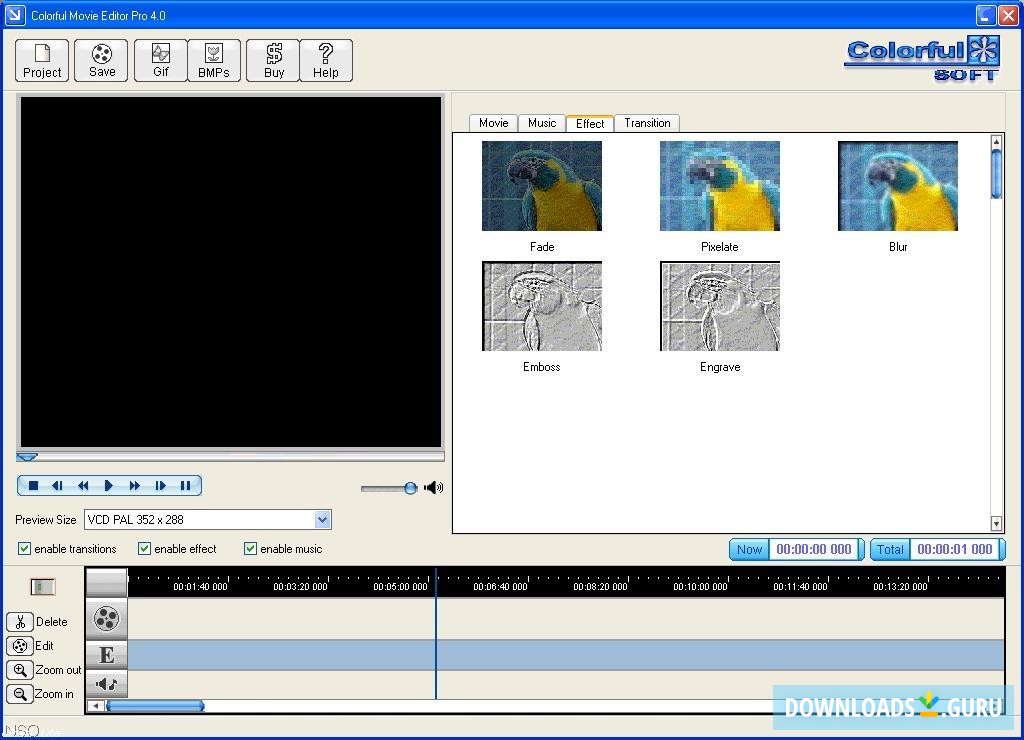Select the music track speaker icon
Image resolution: width=1024 pixels, height=740 pixels.
coord(107,684)
